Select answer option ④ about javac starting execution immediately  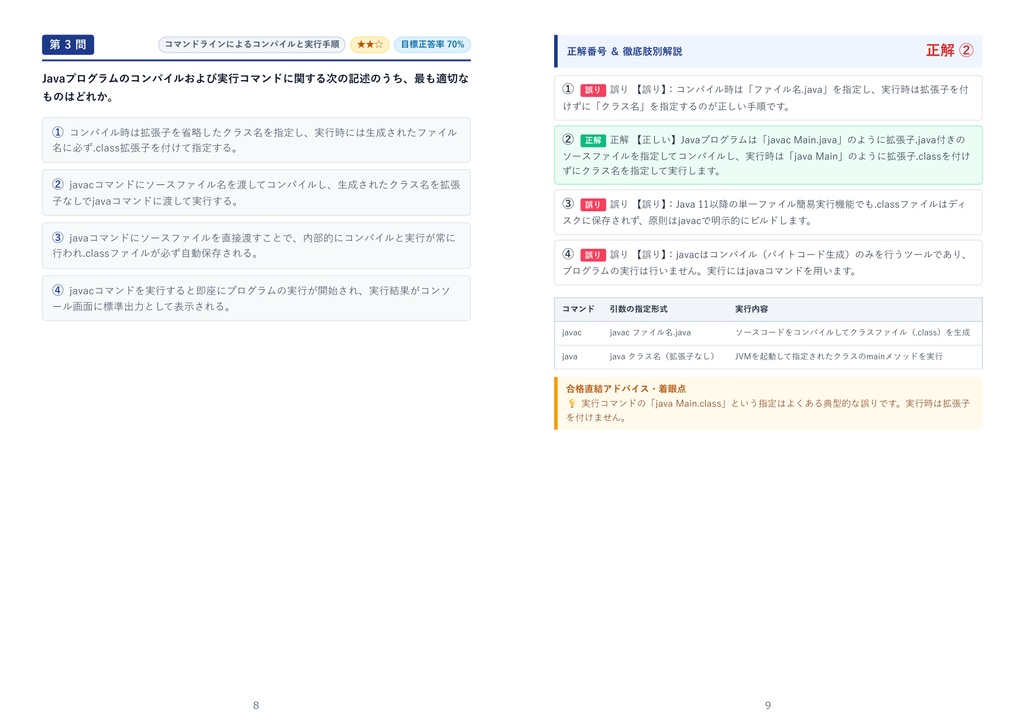[256, 299]
